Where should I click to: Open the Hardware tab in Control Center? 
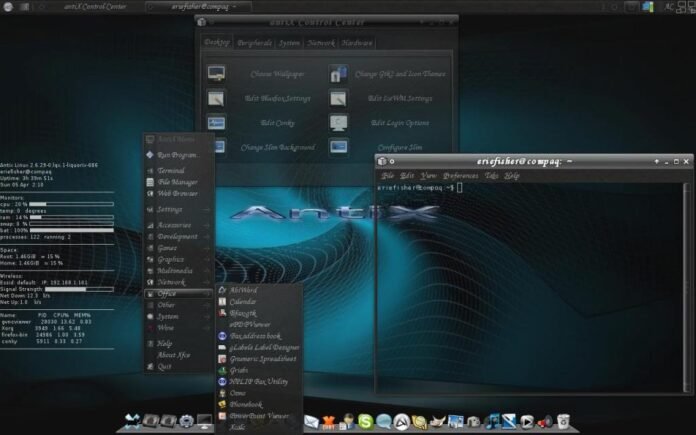tap(357, 43)
